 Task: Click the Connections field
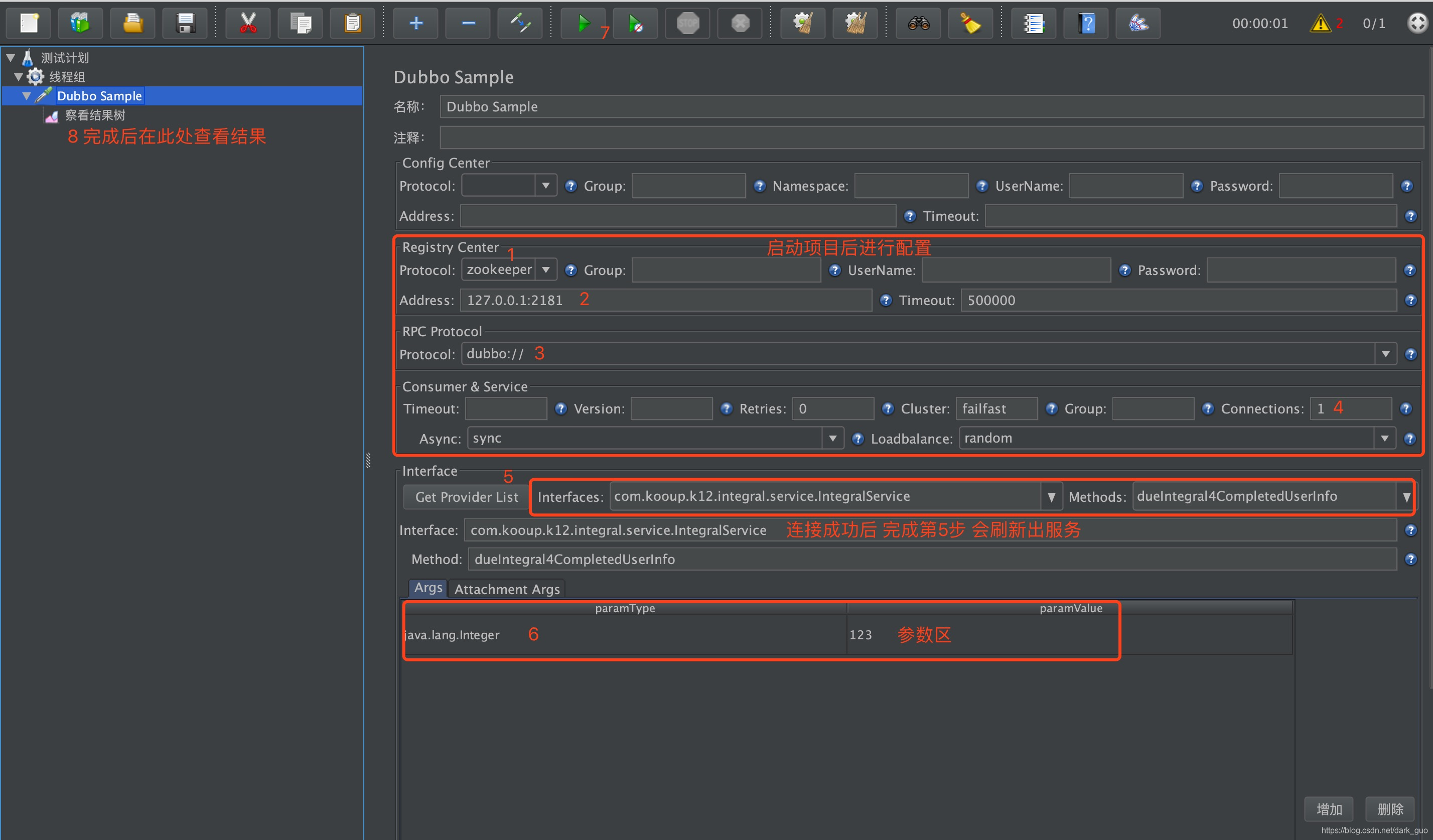[x=1351, y=408]
